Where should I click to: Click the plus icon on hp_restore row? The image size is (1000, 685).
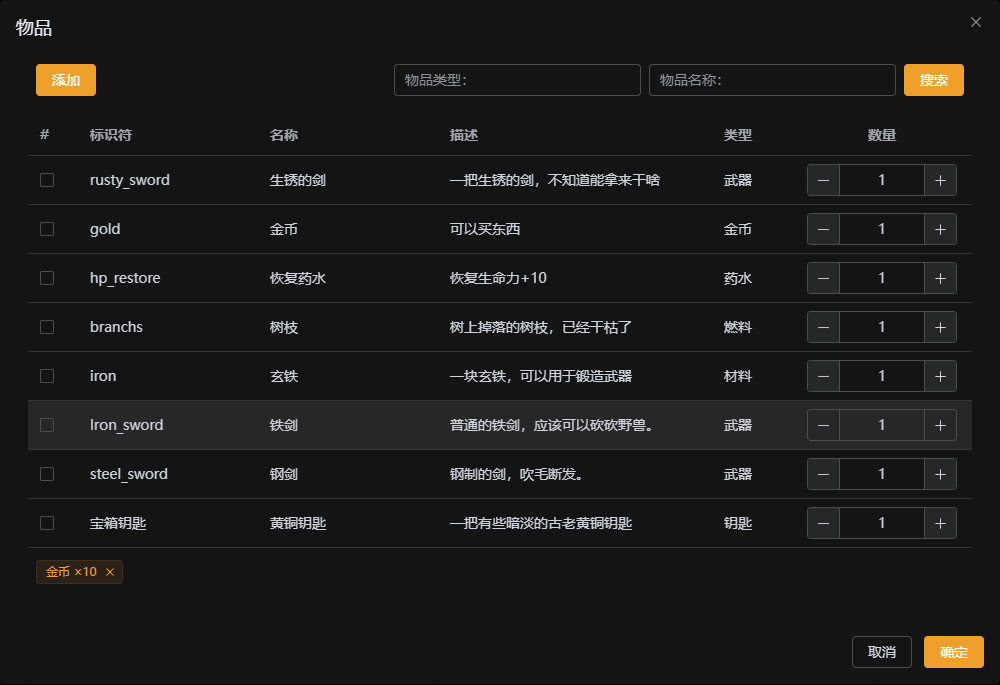point(940,278)
